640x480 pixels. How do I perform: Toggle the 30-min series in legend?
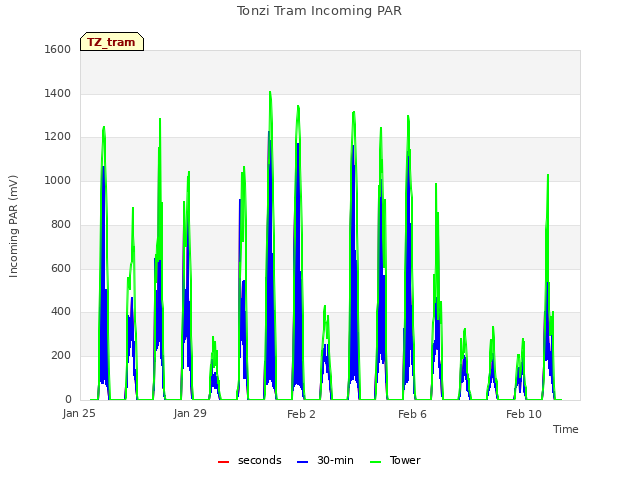(325, 460)
